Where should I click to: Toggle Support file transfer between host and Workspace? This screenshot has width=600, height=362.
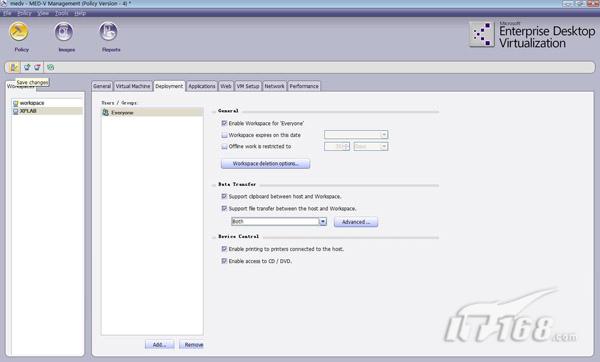click(224, 209)
